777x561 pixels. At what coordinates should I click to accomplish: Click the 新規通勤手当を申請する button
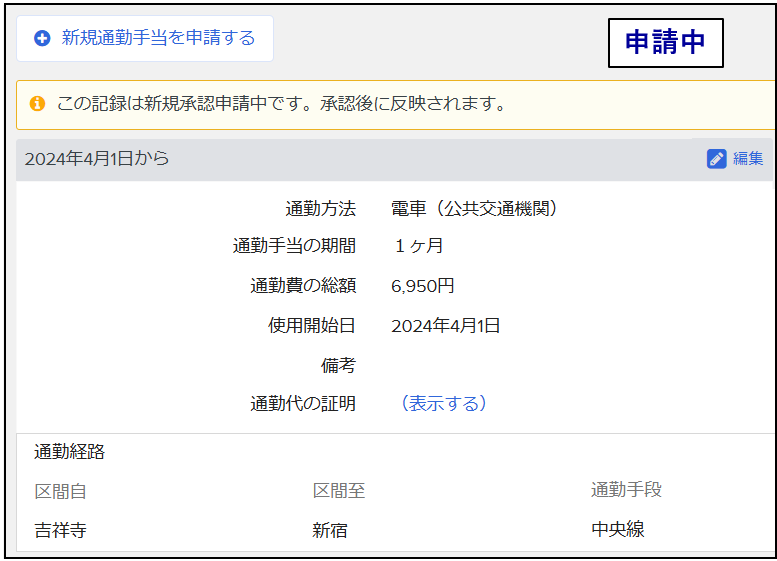click(145, 39)
